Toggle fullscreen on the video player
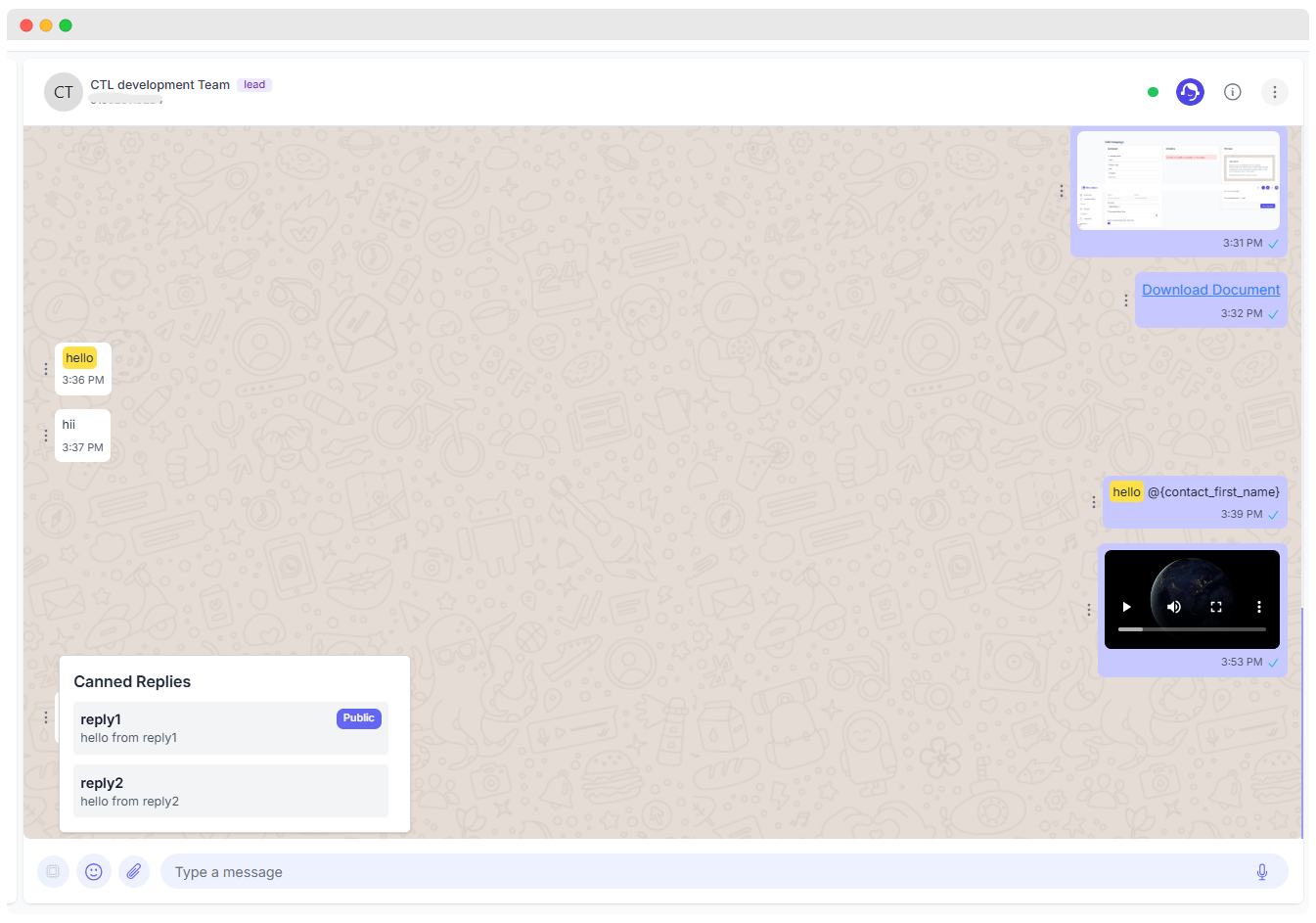The image size is (1316, 923). [1216, 607]
